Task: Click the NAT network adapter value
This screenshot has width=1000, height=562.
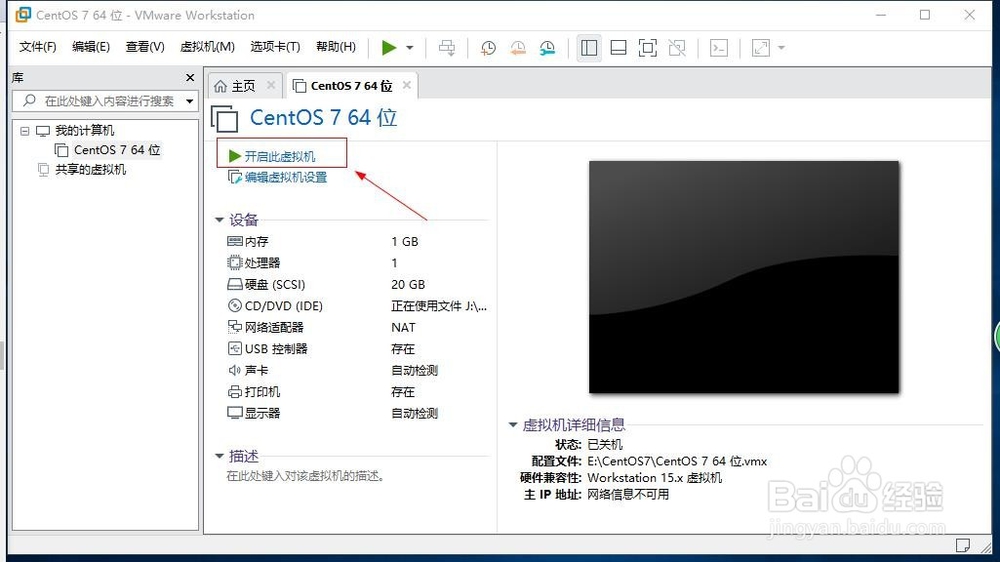Action: pyautogui.click(x=403, y=327)
